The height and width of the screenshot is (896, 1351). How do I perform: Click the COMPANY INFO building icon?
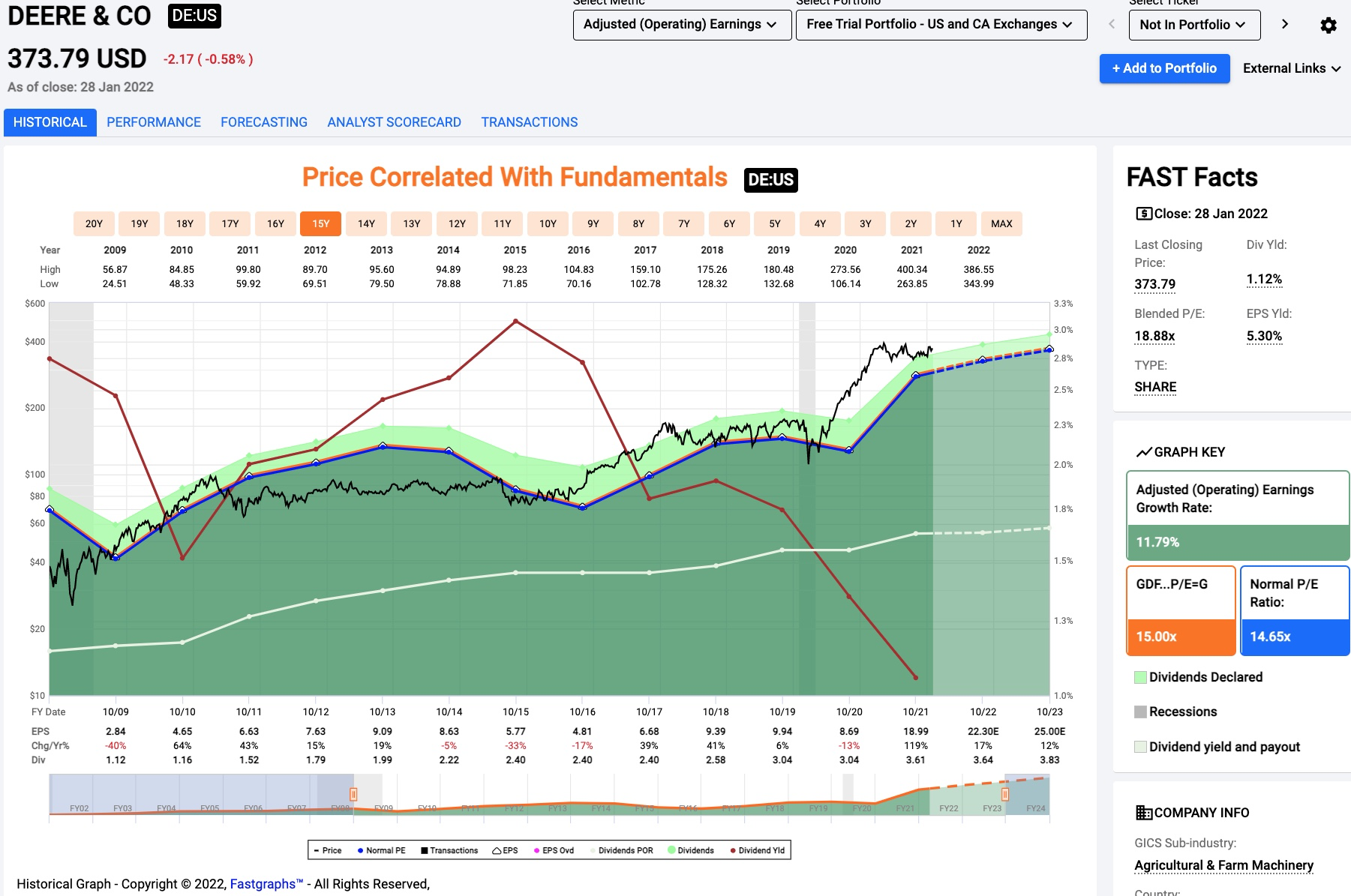point(1143,813)
